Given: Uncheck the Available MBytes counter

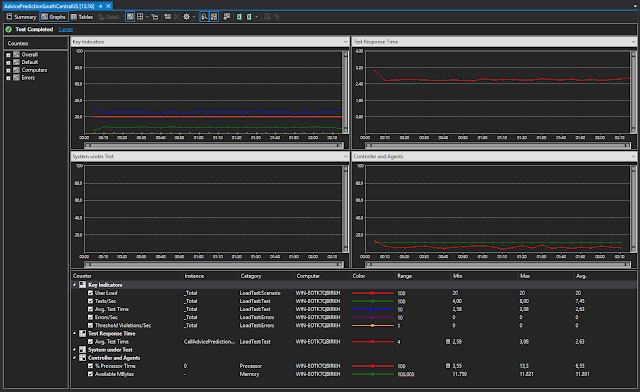Looking at the screenshot, I should pos(91,374).
